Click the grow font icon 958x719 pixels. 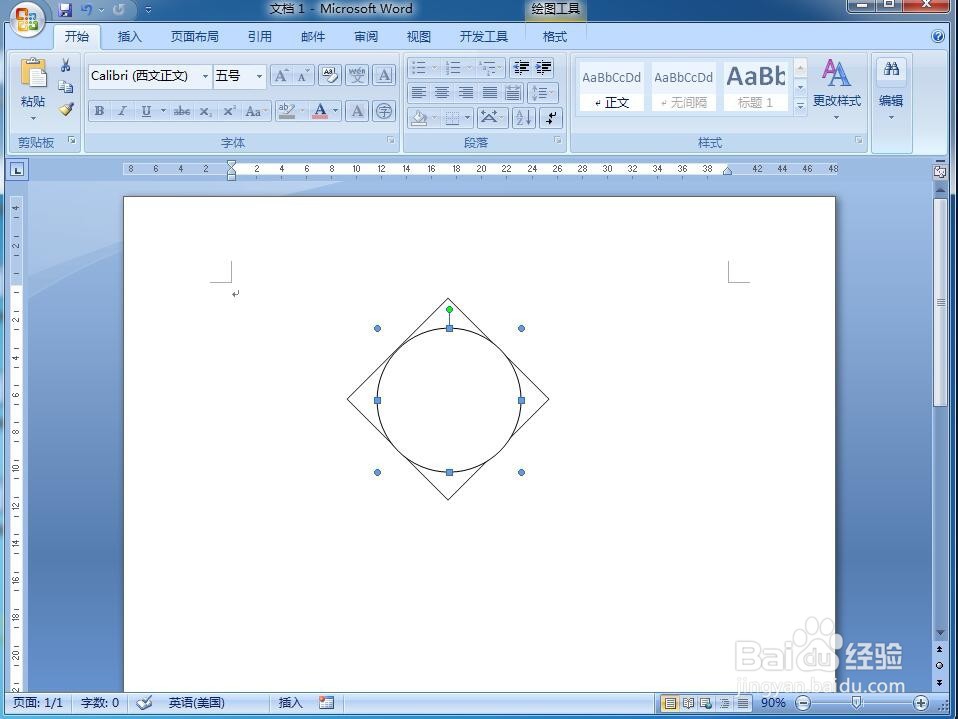tap(281, 74)
